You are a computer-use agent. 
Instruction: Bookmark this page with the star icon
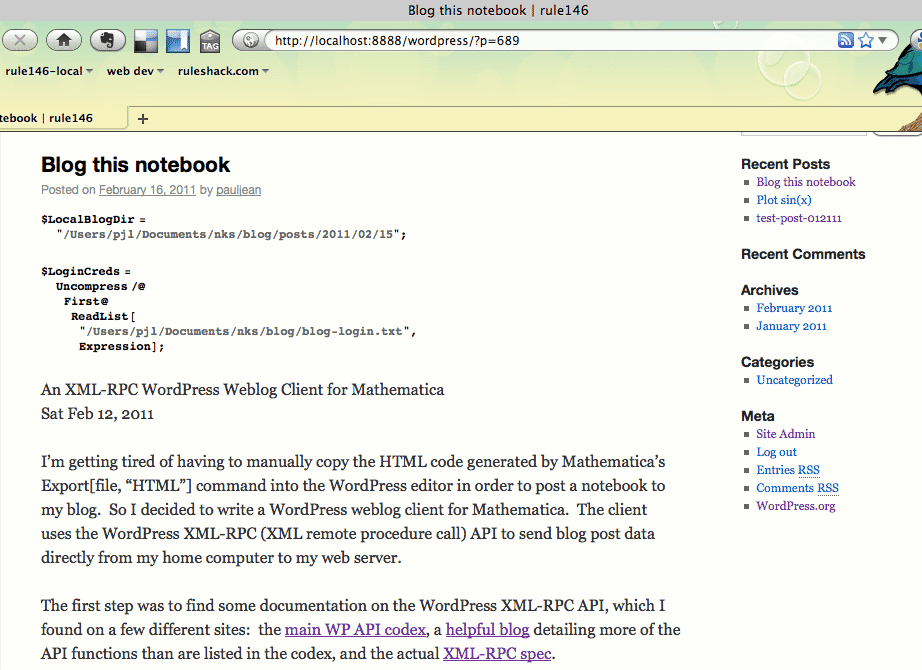tap(866, 40)
